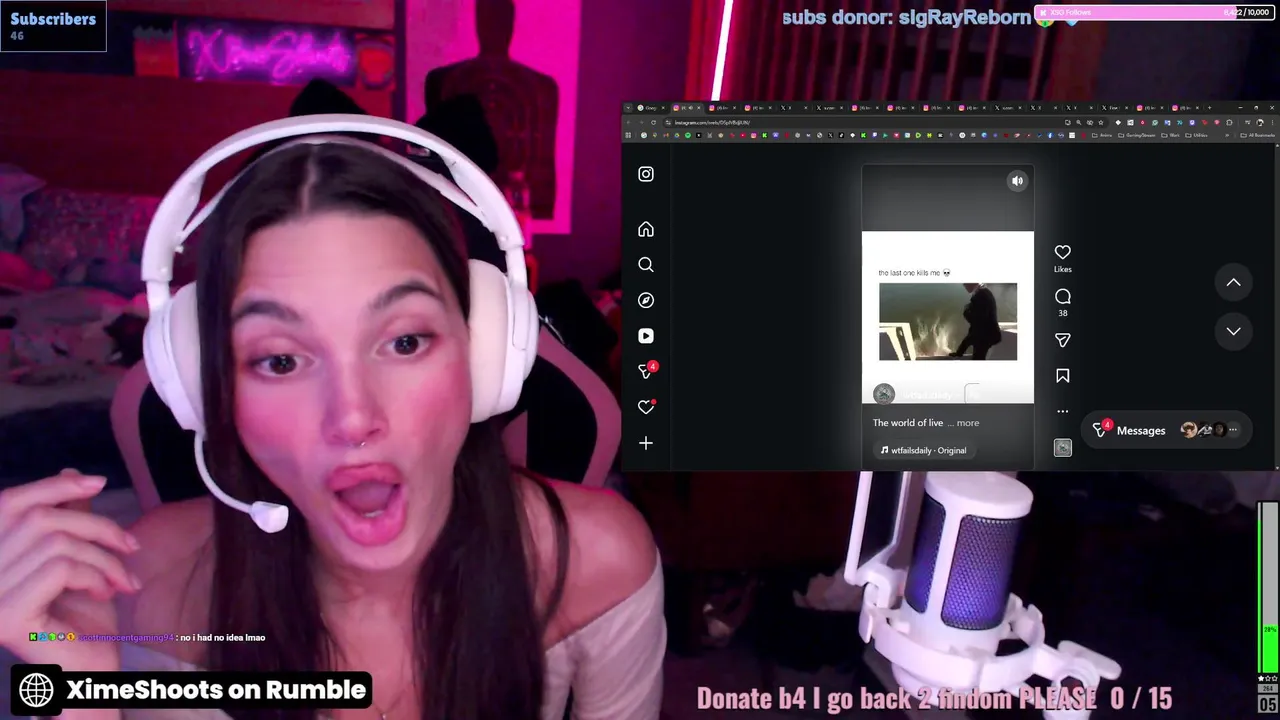The width and height of the screenshot is (1280, 720).
Task: Reload the page in the browser
Action: coord(653,123)
